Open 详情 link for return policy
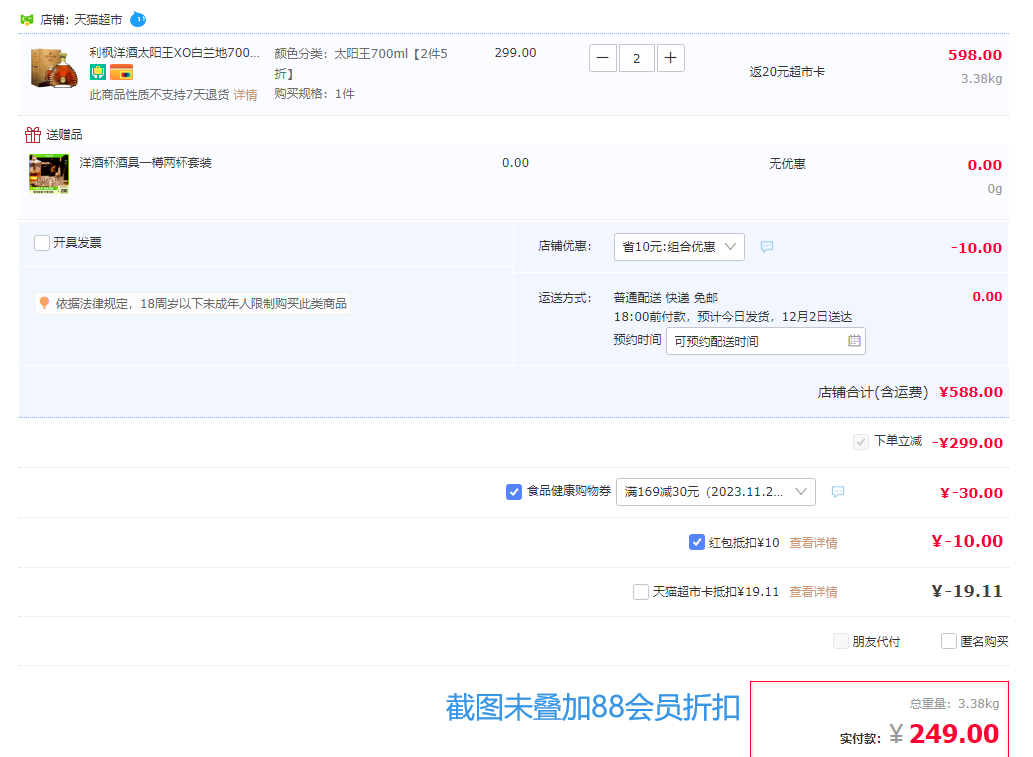 (245, 95)
